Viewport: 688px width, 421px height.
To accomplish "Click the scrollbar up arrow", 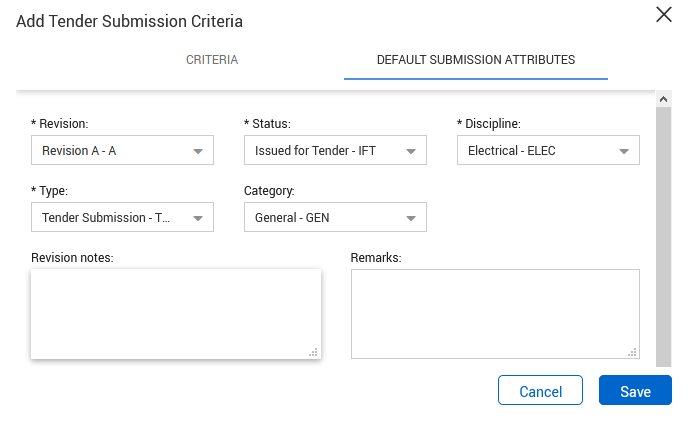I will tap(662, 99).
